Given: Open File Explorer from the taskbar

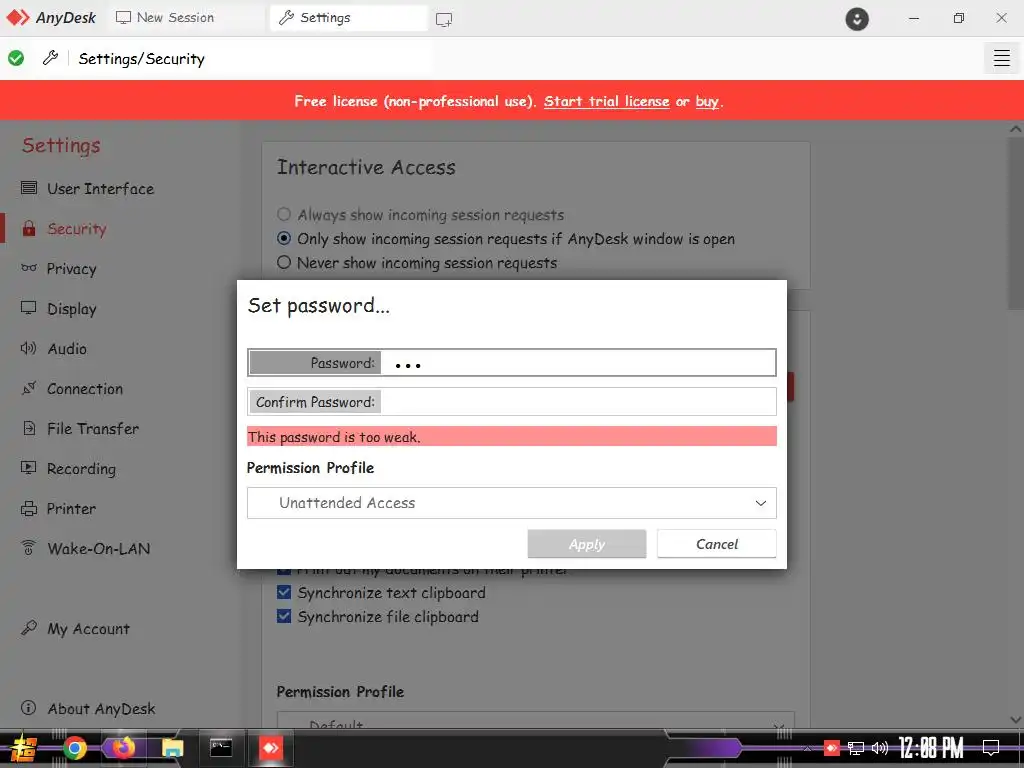Looking at the screenshot, I should tap(172, 748).
